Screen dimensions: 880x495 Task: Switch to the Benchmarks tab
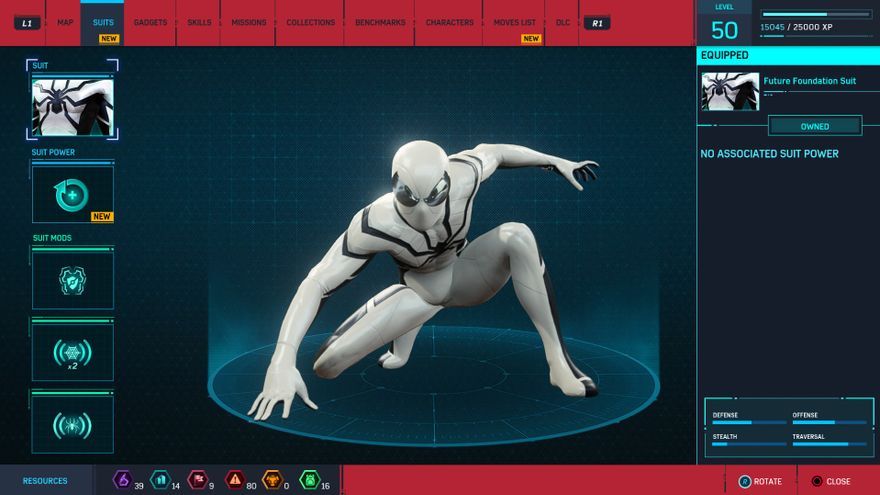click(x=380, y=22)
